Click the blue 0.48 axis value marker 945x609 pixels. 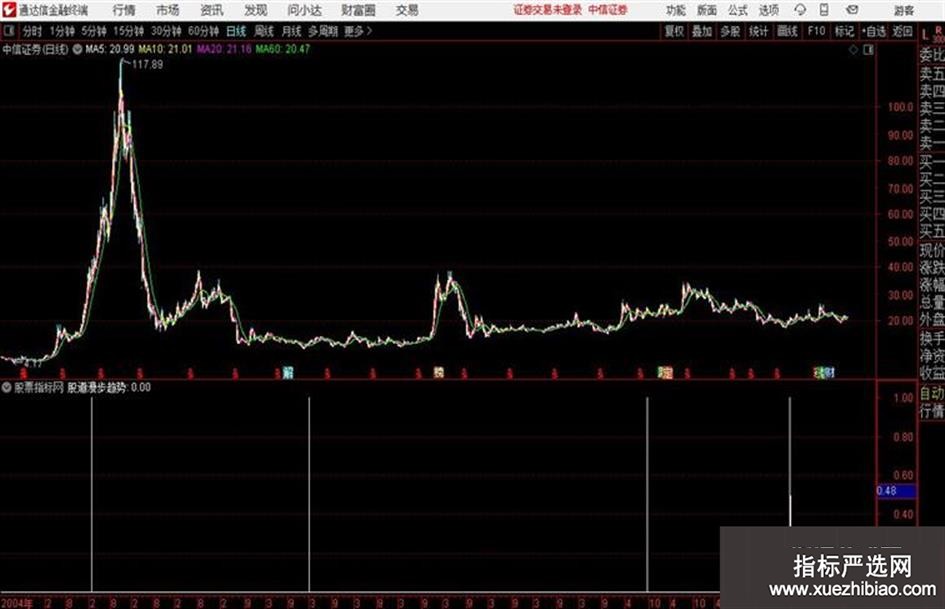click(896, 491)
